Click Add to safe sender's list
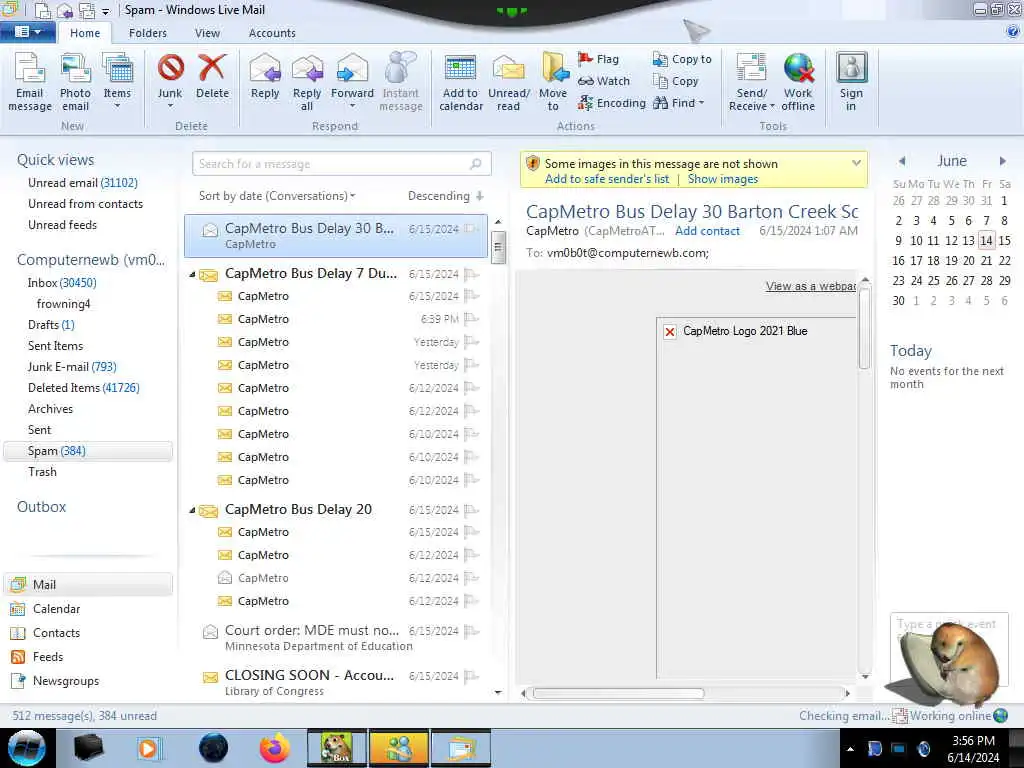 pos(607,179)
